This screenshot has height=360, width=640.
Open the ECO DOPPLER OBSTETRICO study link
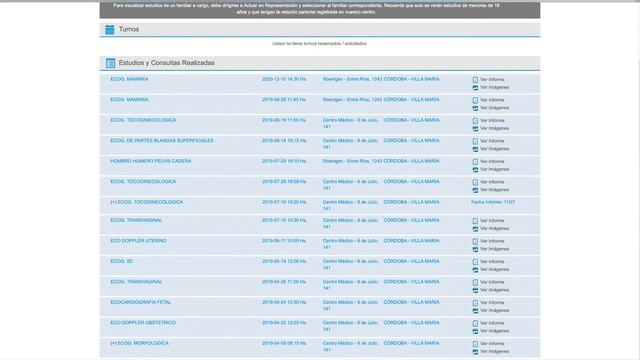pyautogui.click(x=143, y=322)
